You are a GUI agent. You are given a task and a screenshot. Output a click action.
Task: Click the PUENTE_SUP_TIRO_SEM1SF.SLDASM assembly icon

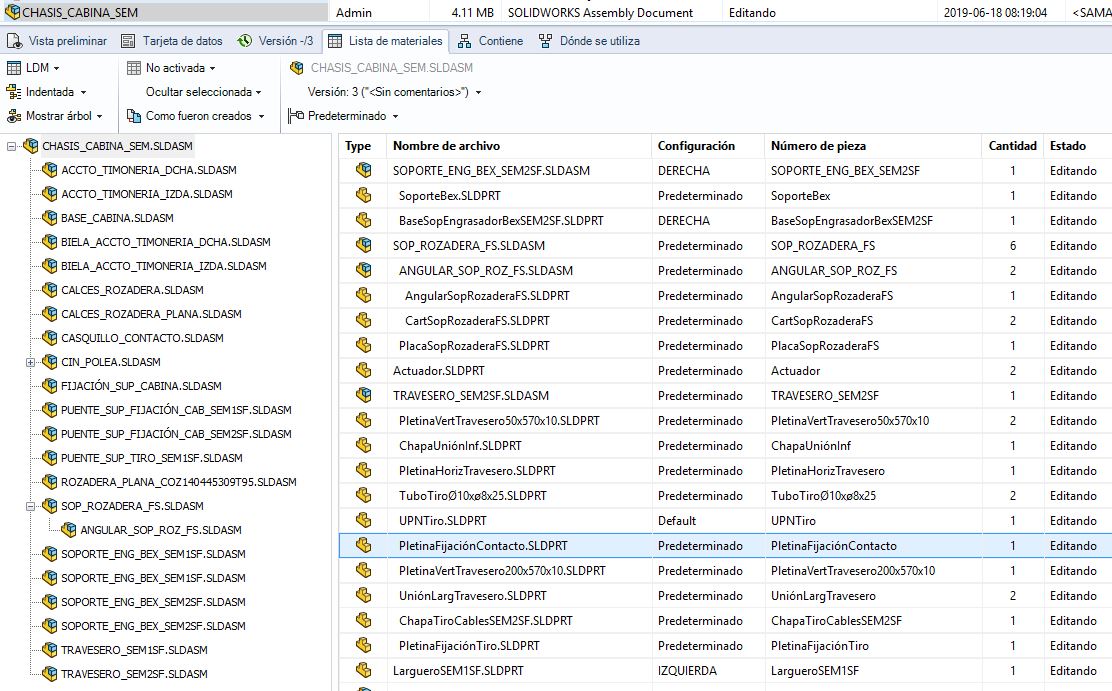click(50, 458)
